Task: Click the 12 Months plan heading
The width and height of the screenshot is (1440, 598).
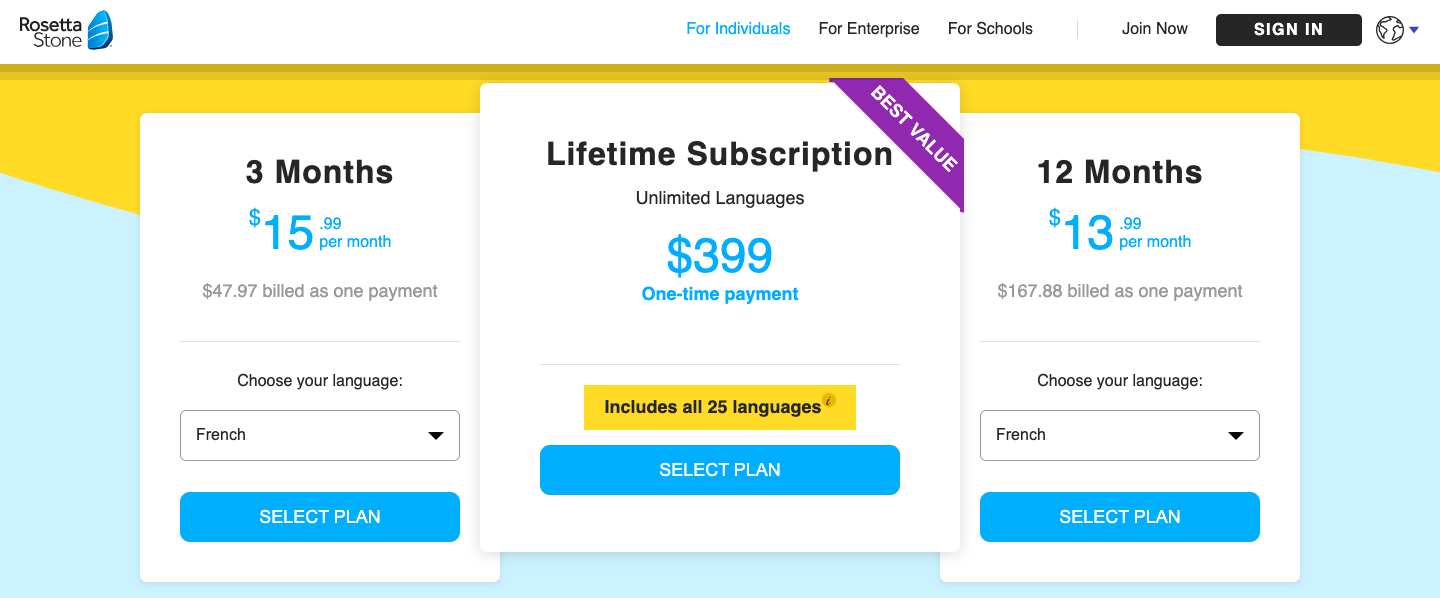Action: (x=1120, y=172)
